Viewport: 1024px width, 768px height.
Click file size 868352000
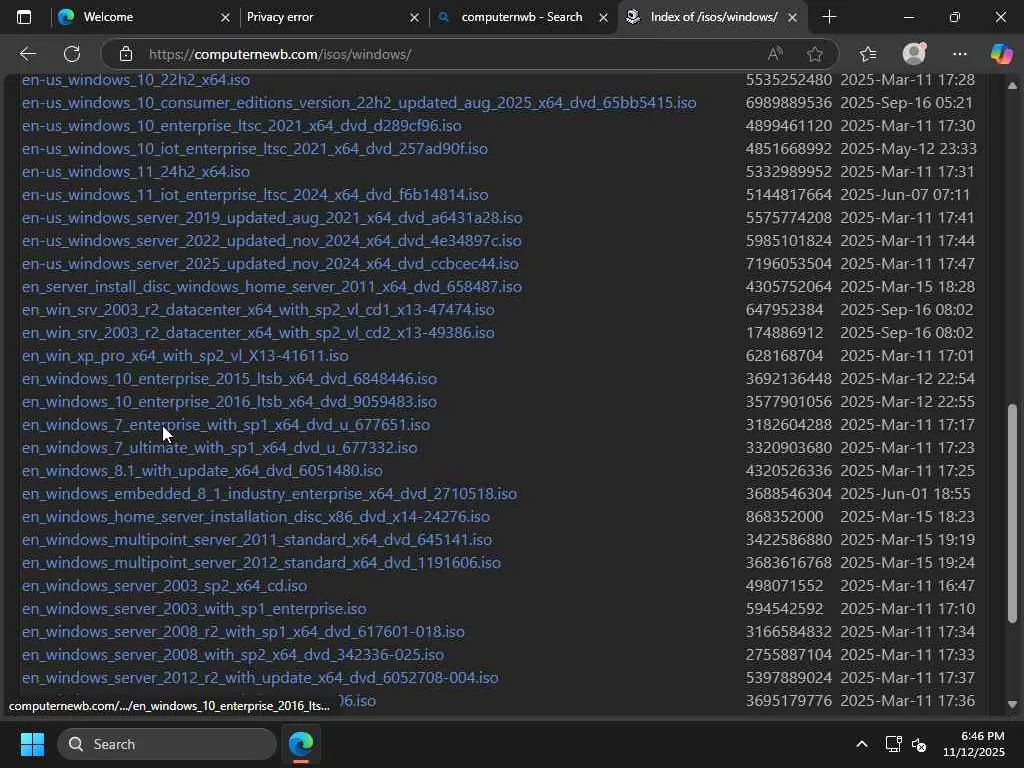[784, 517]
